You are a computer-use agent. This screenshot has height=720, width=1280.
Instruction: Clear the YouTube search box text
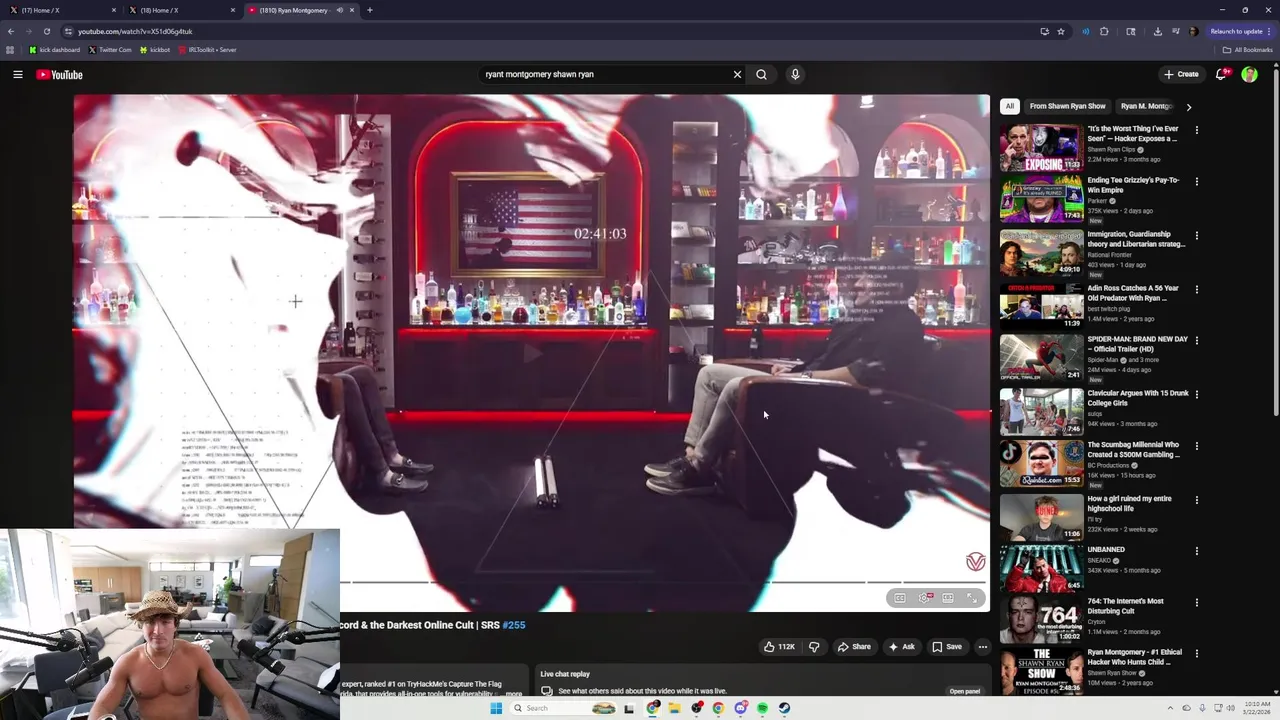737,74
